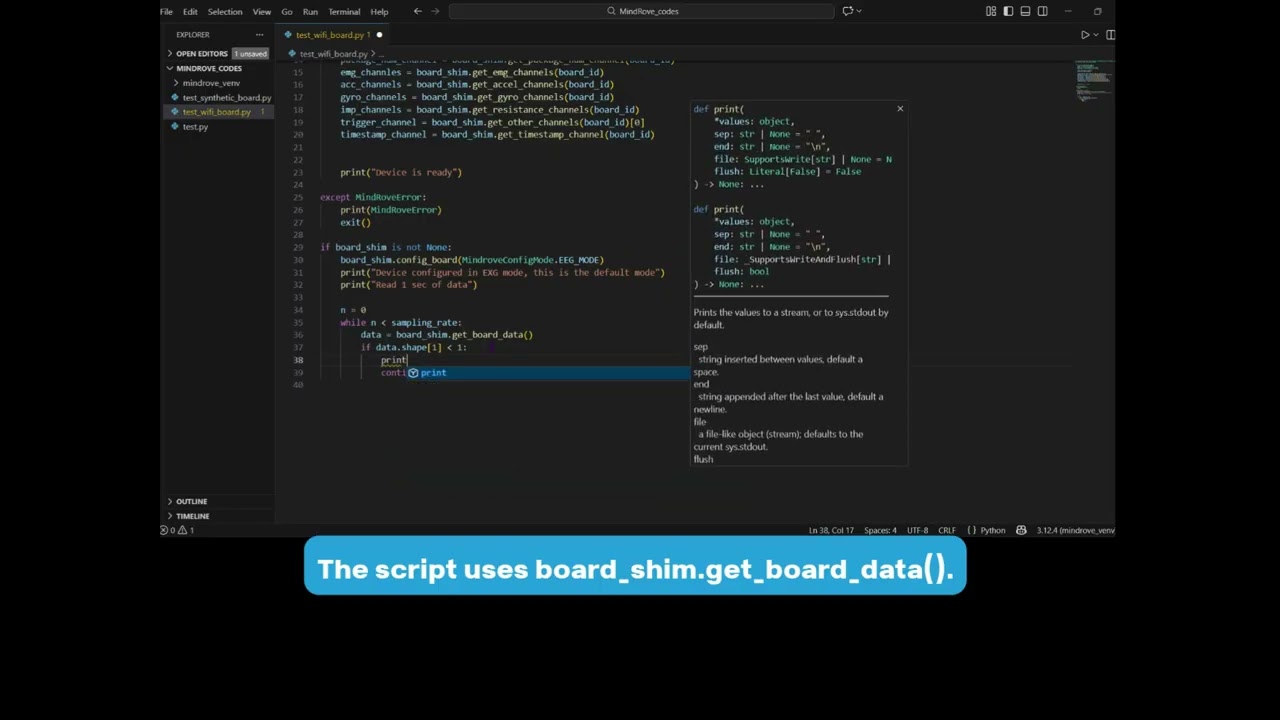This screenshot has height=720, width=1280.
Task: Go back with the left arrow
Action: pyautogui.click(x=417, y=12)
